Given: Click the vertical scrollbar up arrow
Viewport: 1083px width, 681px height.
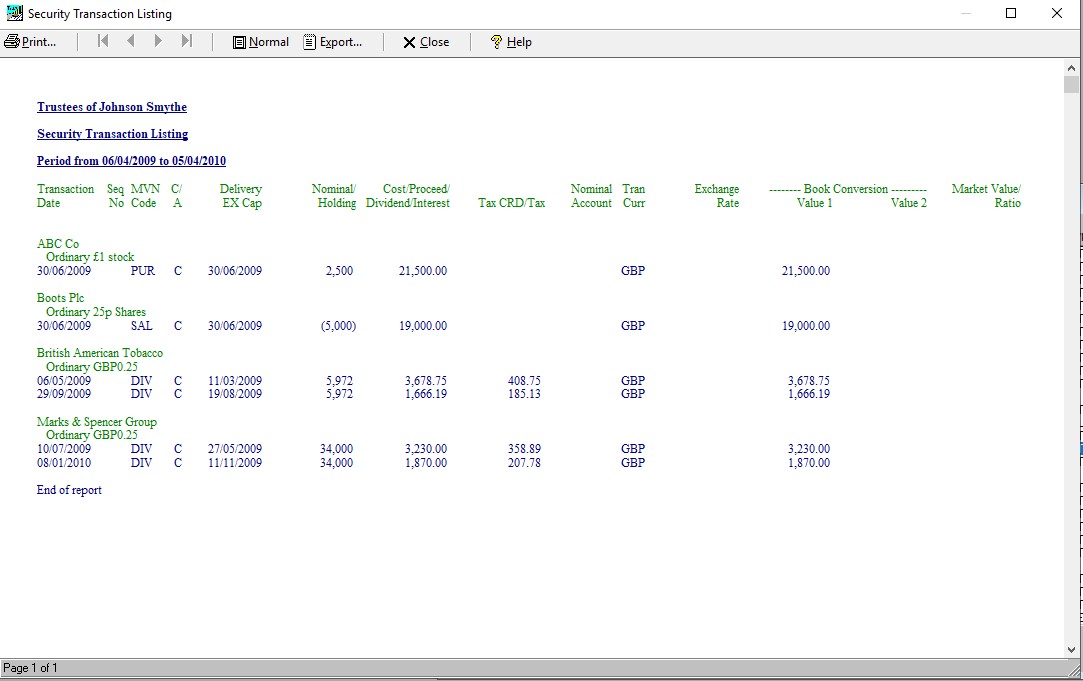Looking at the screenshot, I should 1071,68.
